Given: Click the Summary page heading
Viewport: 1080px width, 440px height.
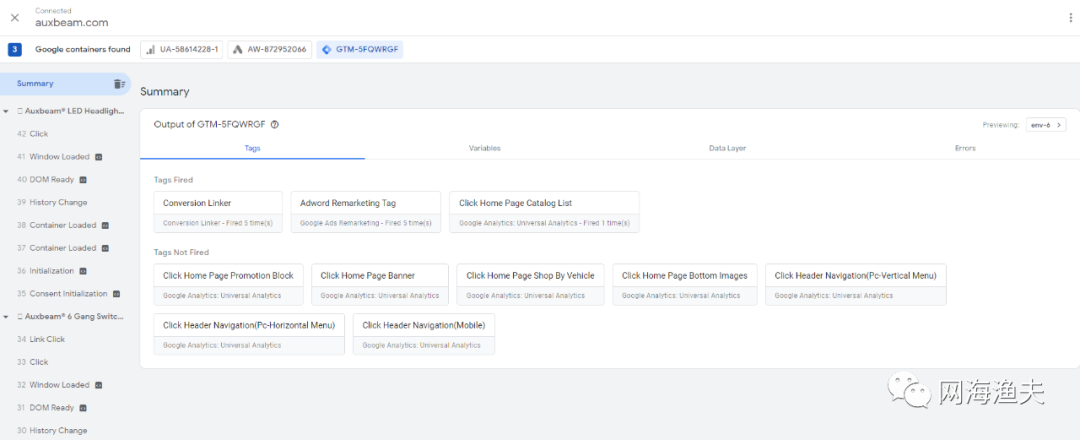Looking at the screenshot, I should pyautogui.click(x=165, y=92).
